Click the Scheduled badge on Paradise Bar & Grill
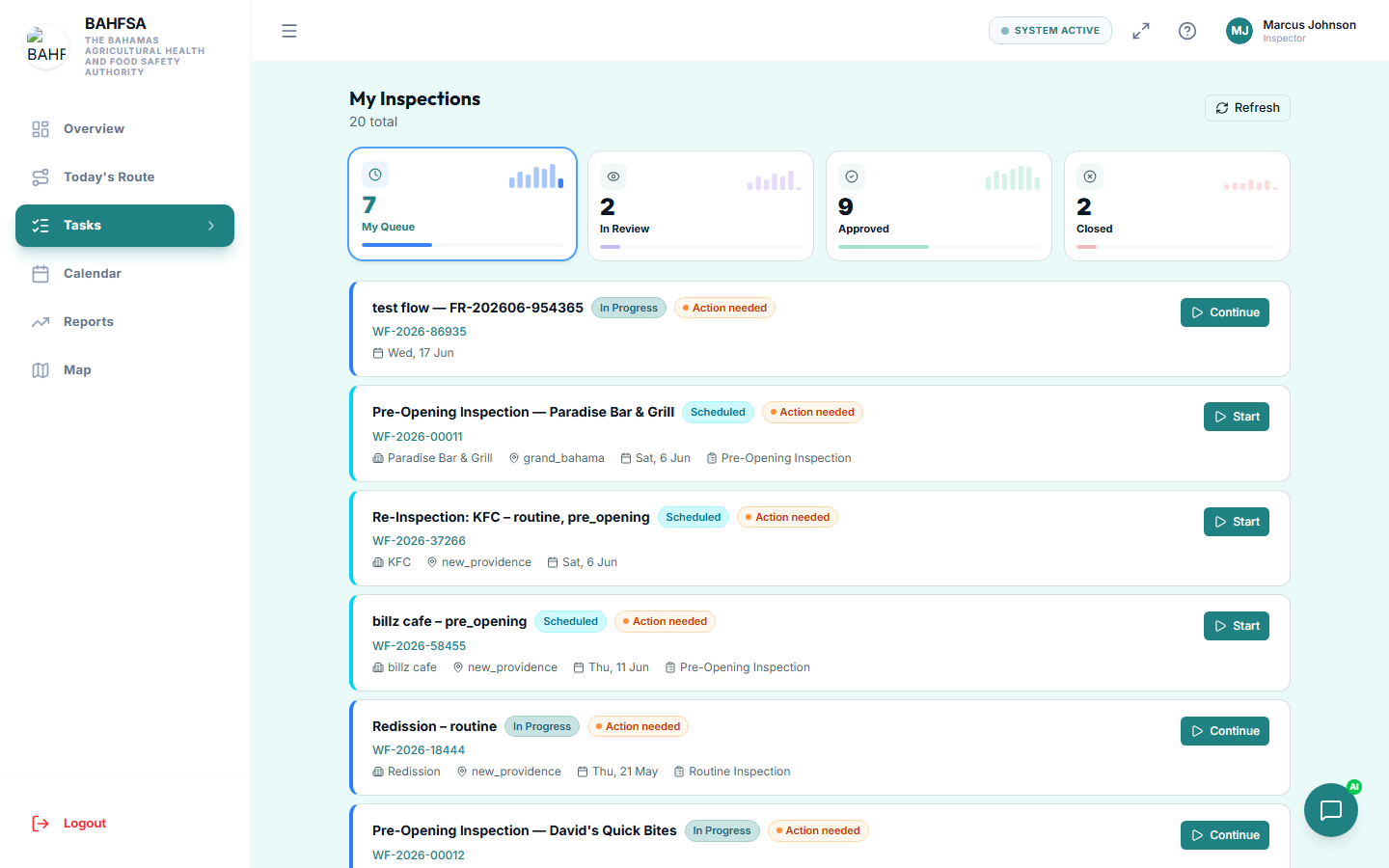The width and height of the screenshot is (1389, 868). [718, 412]
